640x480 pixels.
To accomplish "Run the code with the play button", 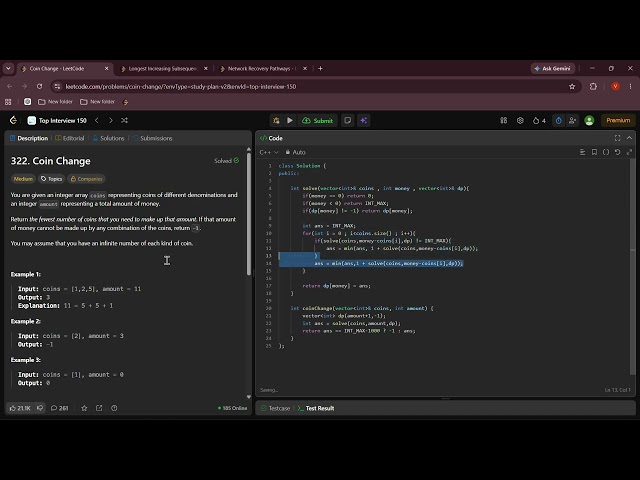I will point(290,120).
